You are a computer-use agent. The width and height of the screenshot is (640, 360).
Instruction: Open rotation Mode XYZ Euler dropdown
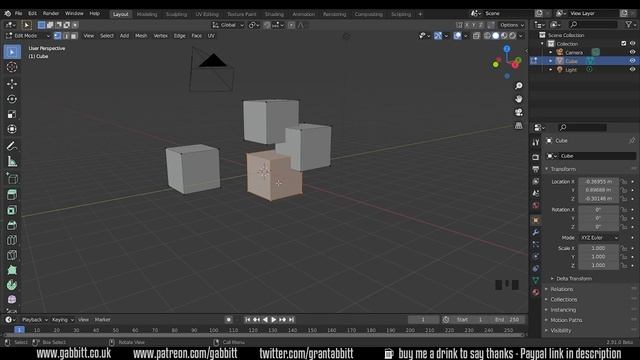598,238
